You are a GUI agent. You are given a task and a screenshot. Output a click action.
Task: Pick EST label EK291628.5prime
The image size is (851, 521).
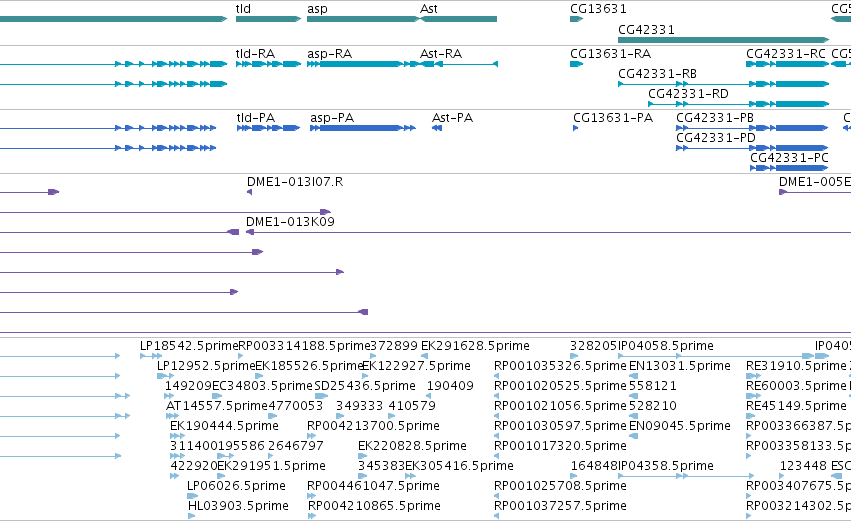click(x=475, y=346)
